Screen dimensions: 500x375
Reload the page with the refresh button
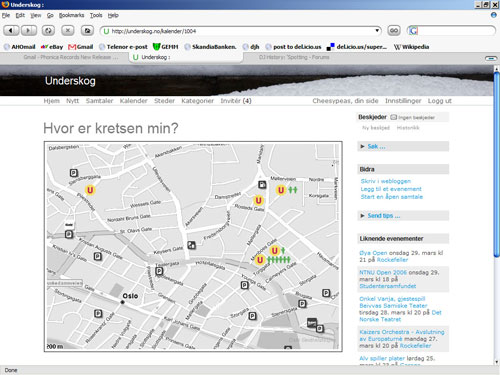pyautogui.click(x=48, y=31)
